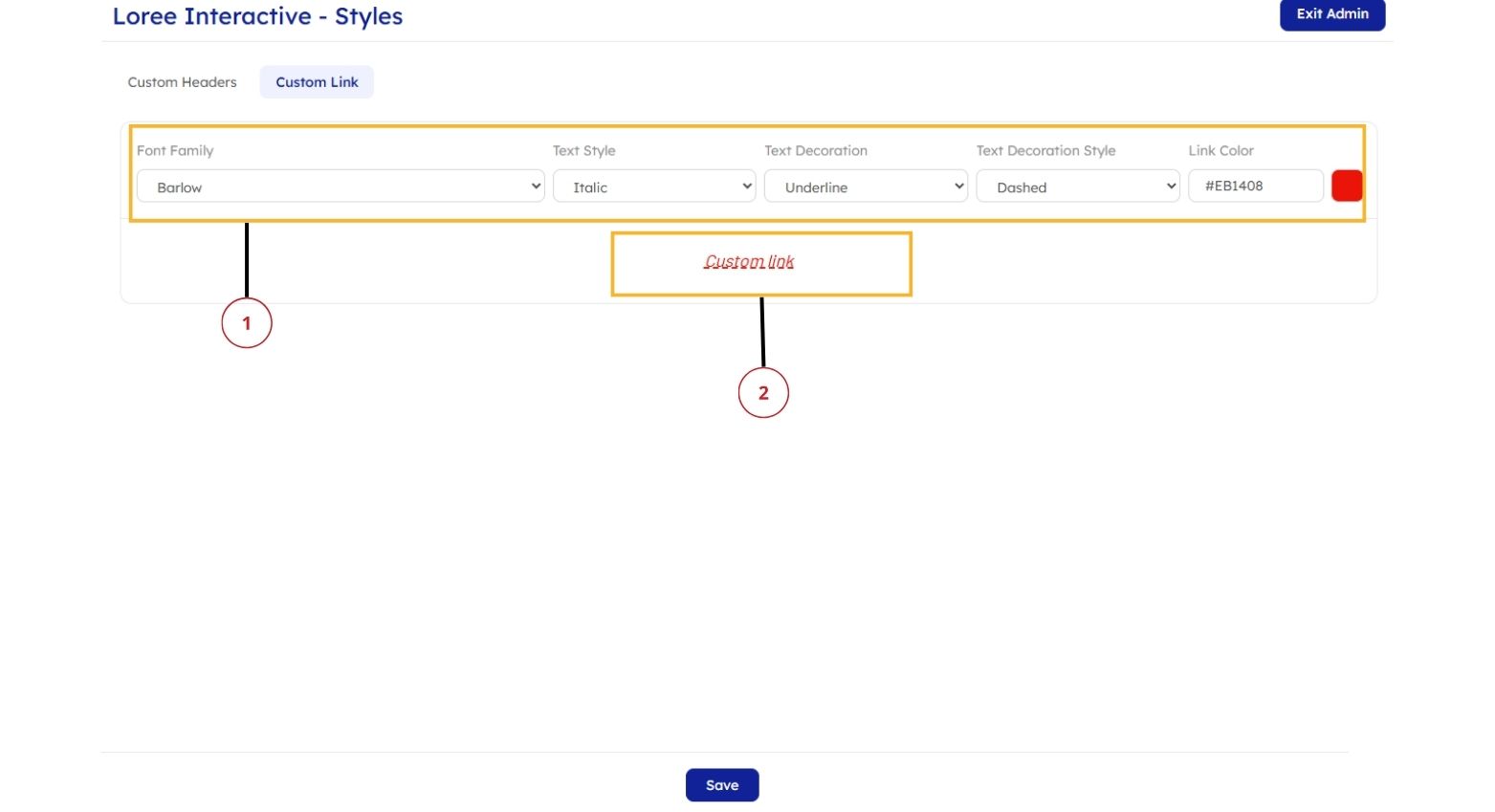The width and height of the screenshot is (1495, 812).
Task: Expand the Text Style dropdown set to Italic
Action: 653,187
